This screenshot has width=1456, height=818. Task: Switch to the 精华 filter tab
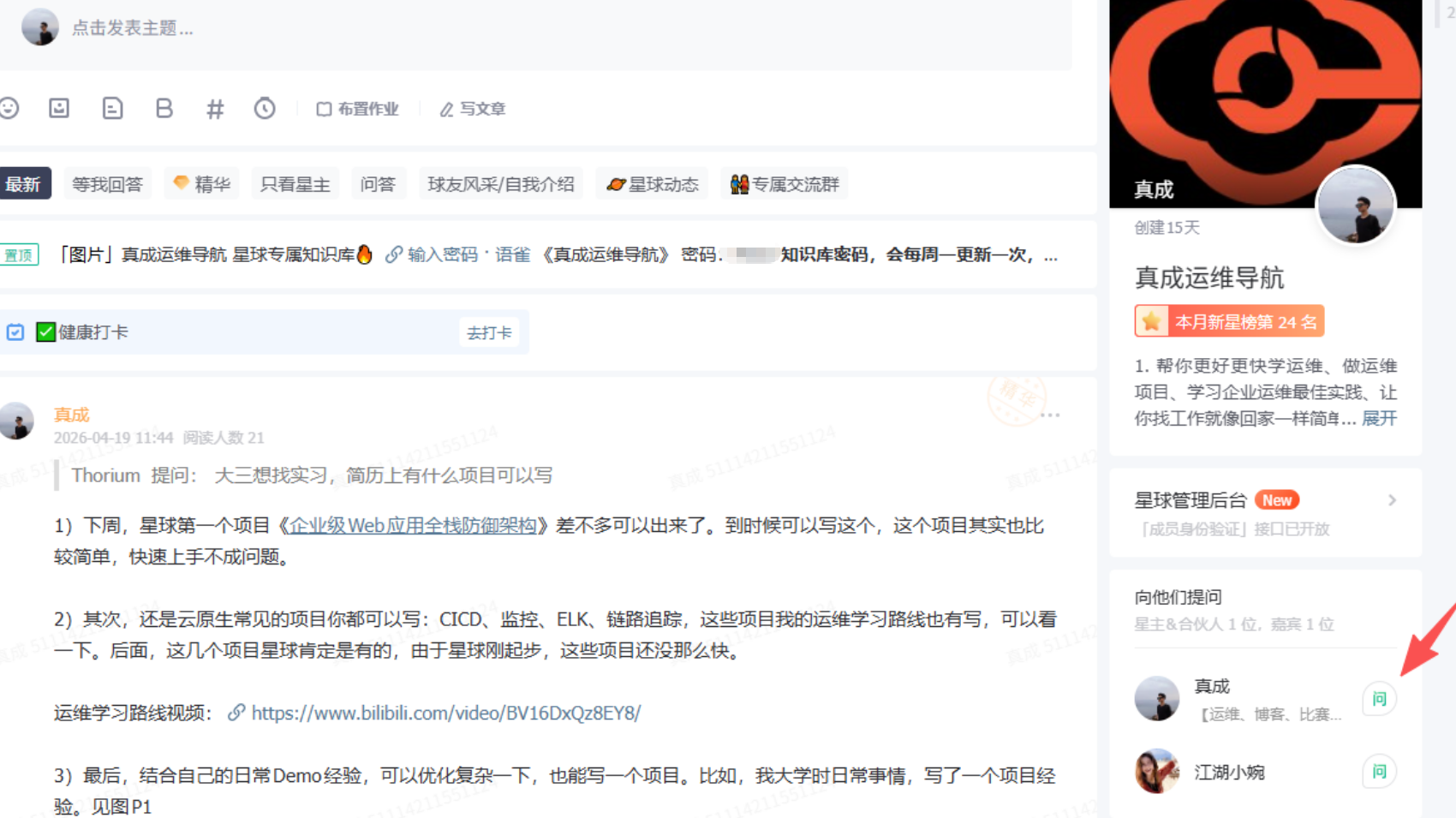pos(201,183)
